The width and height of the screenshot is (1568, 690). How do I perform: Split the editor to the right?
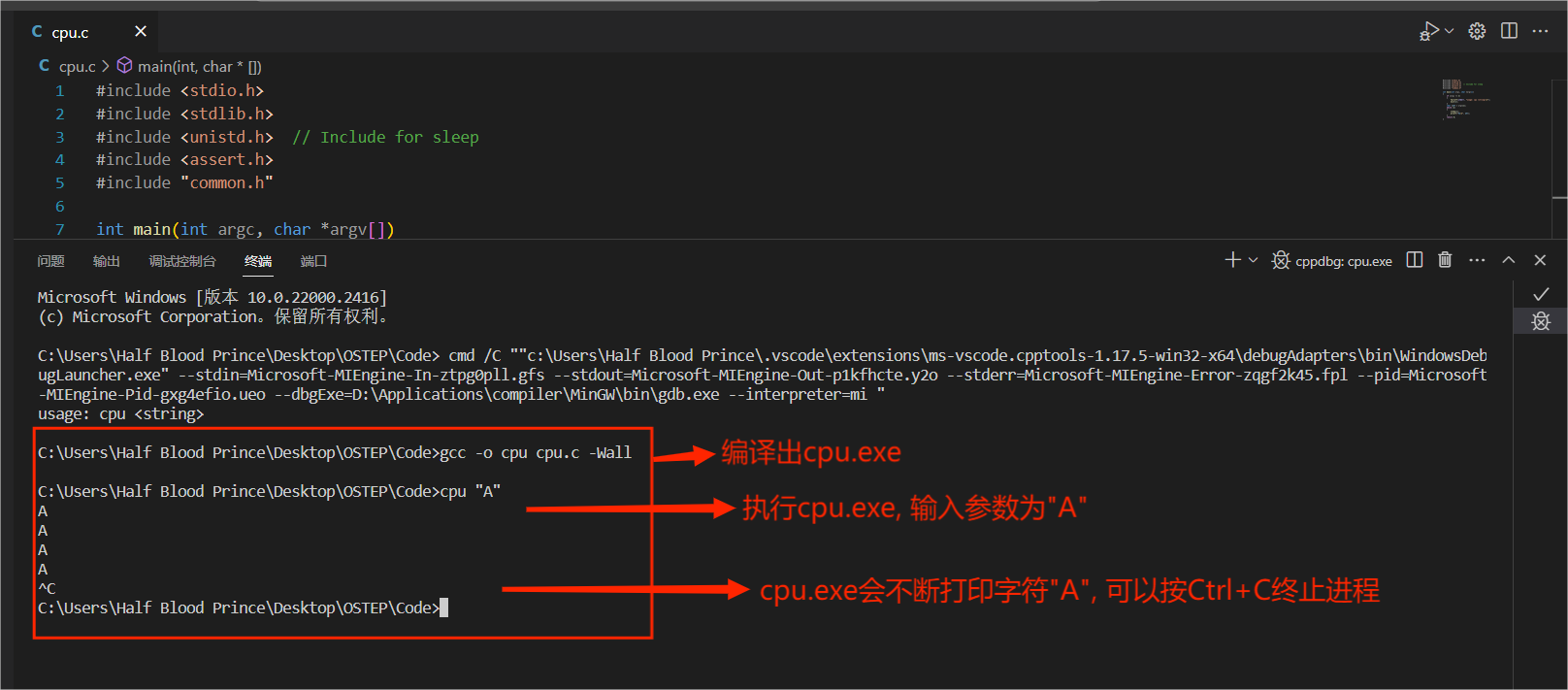tap(1509, 31)
